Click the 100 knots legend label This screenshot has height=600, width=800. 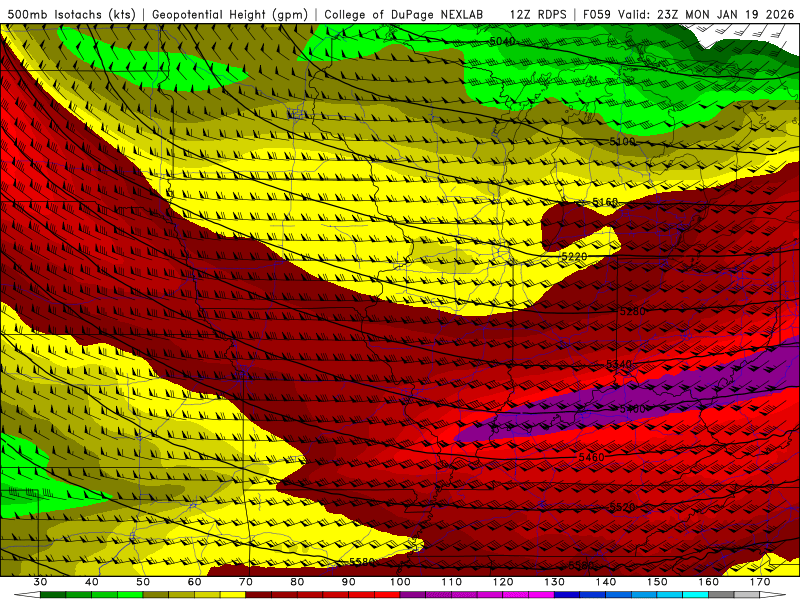click(x=401, y=582)
